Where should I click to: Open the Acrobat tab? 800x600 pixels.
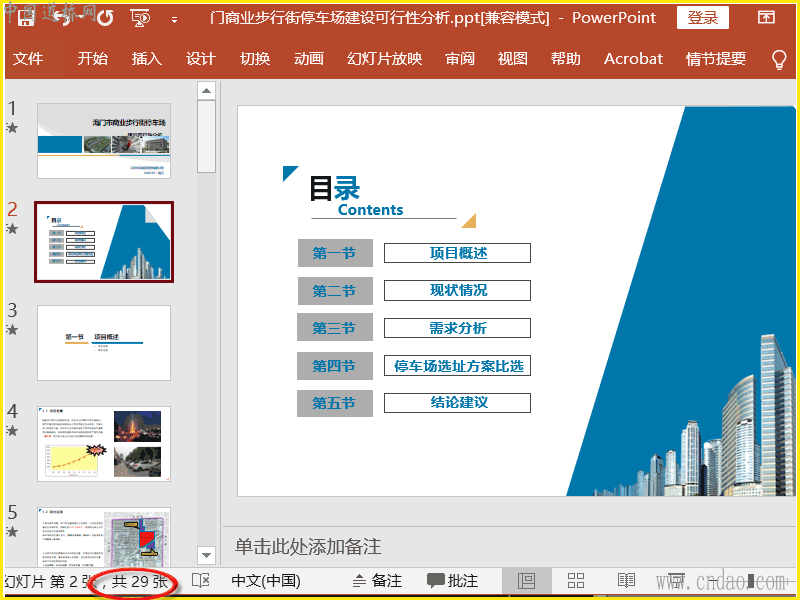(x=634, y=59)
